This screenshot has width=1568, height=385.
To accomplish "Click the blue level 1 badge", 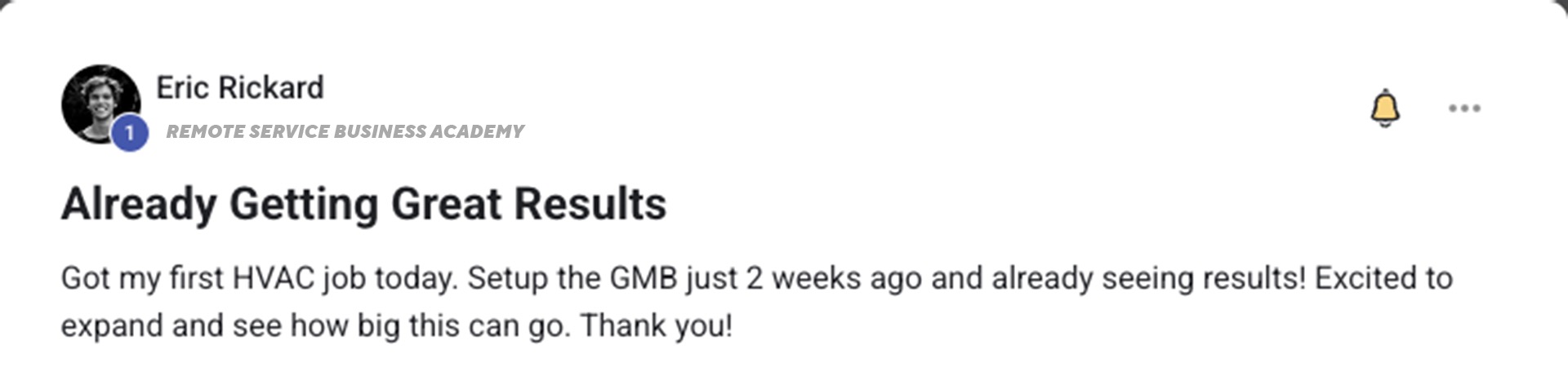I will coord(129,133).
